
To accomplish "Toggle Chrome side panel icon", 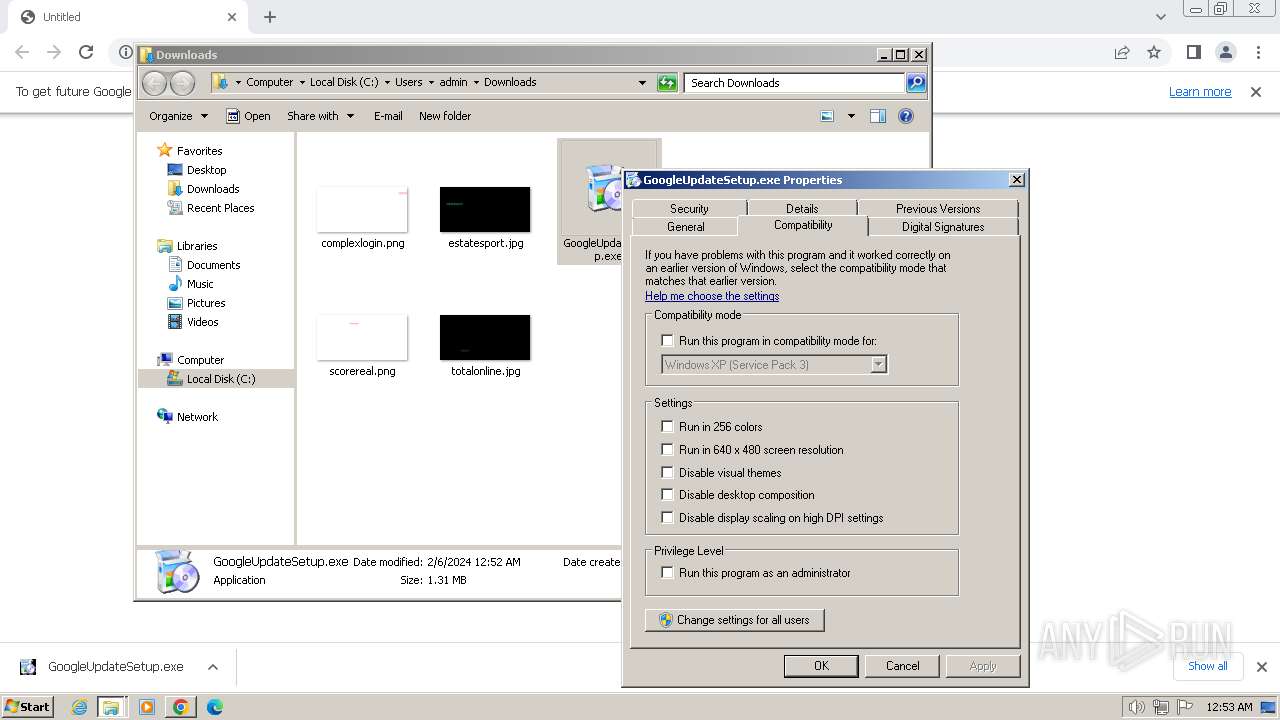I will click(x=1193, y=52).
